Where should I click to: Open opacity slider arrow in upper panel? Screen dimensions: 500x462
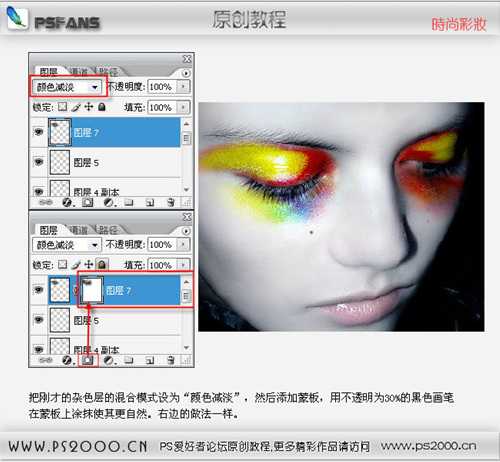pyautogui.click(x=183, y=87)
